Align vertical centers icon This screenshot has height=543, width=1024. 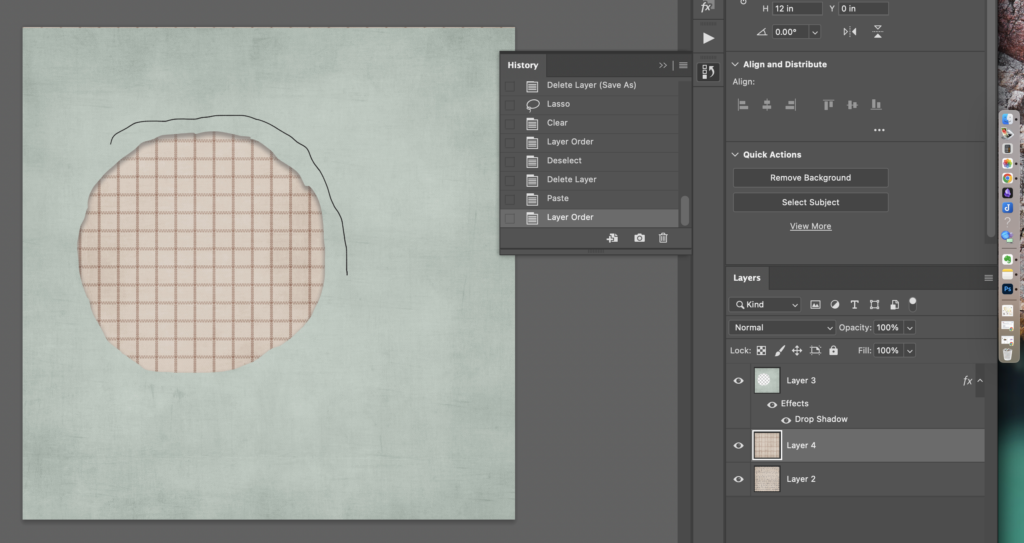click(852, 105)
